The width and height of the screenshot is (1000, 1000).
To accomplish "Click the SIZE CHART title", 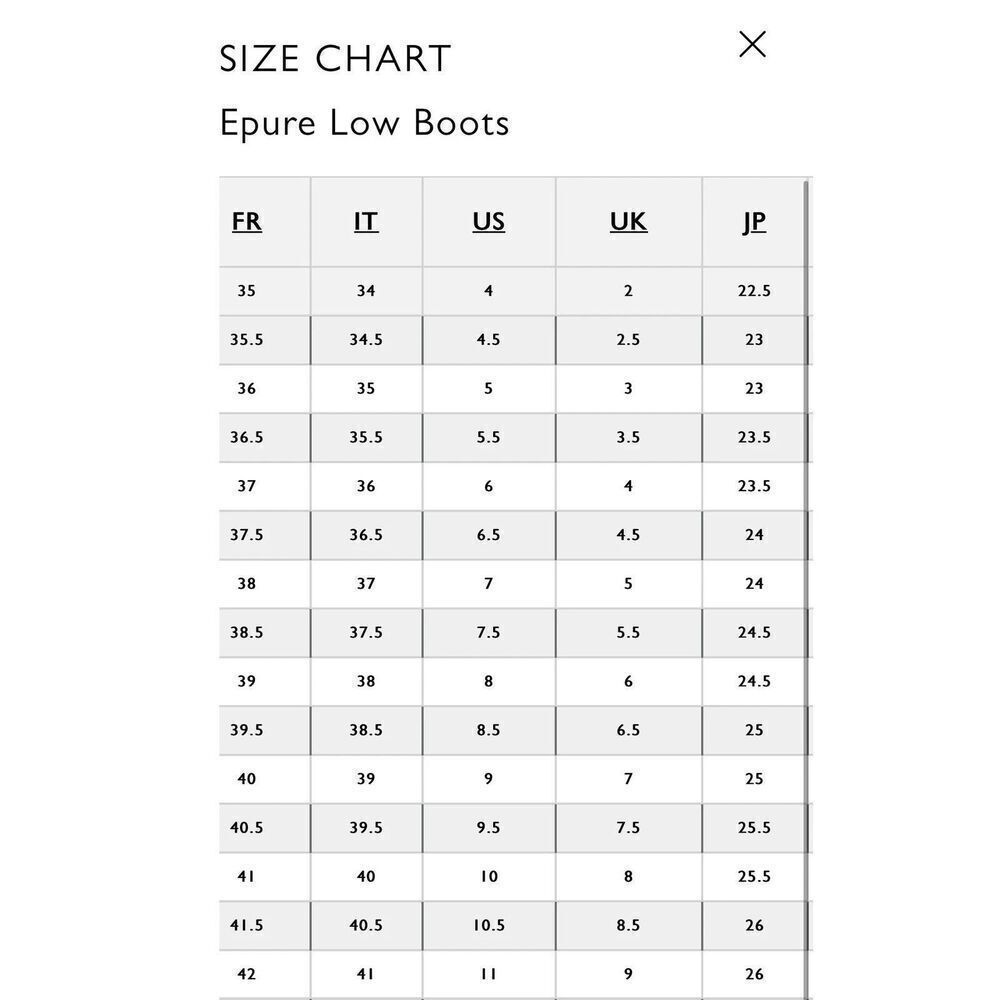I will pos(335,59).
